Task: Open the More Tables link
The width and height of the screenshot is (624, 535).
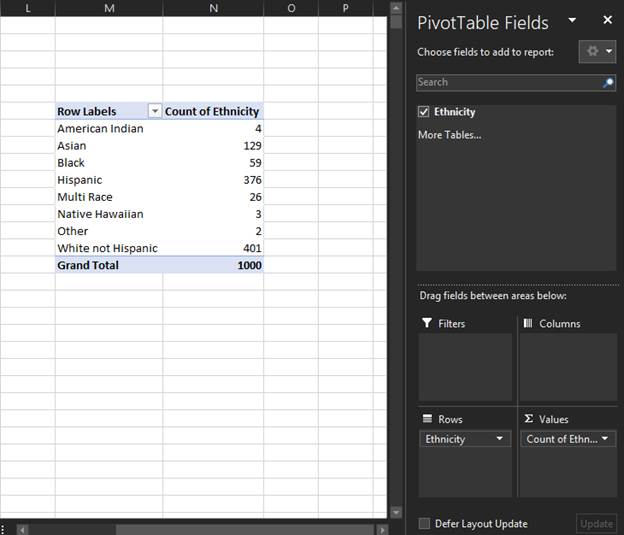Action: 449,135
